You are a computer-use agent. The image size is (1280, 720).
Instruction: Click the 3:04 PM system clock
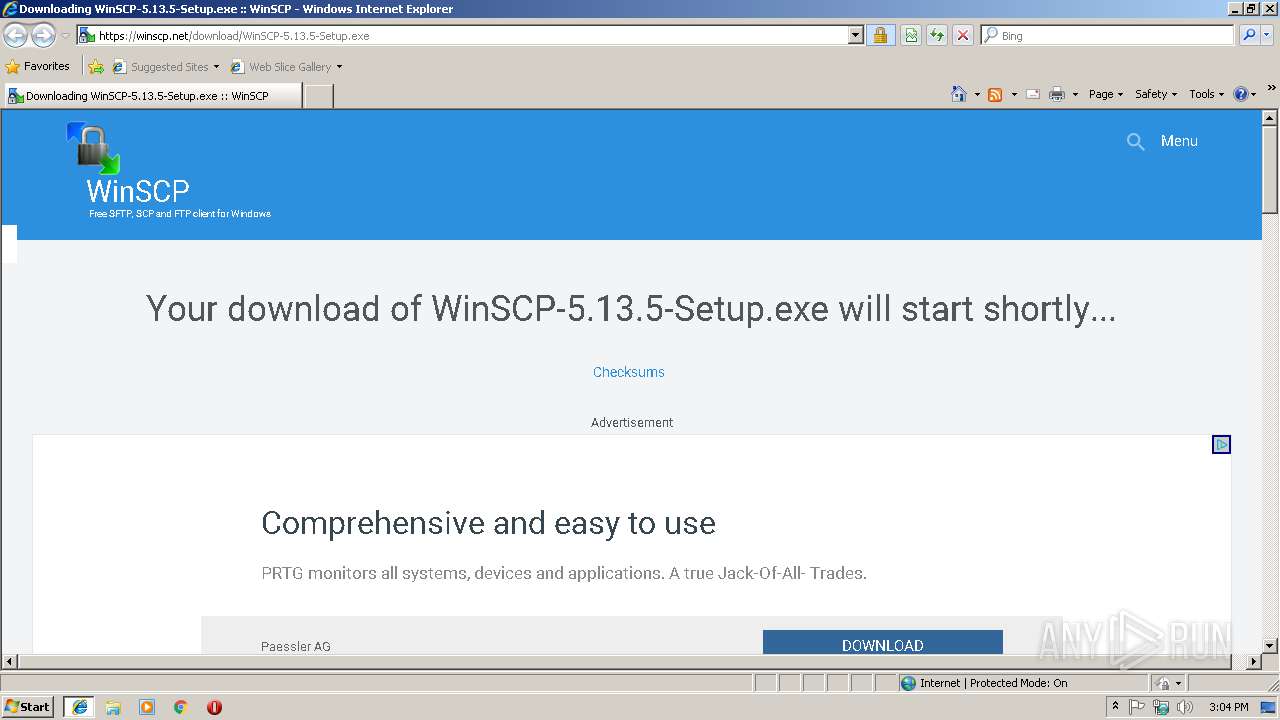click(1228, 707)
